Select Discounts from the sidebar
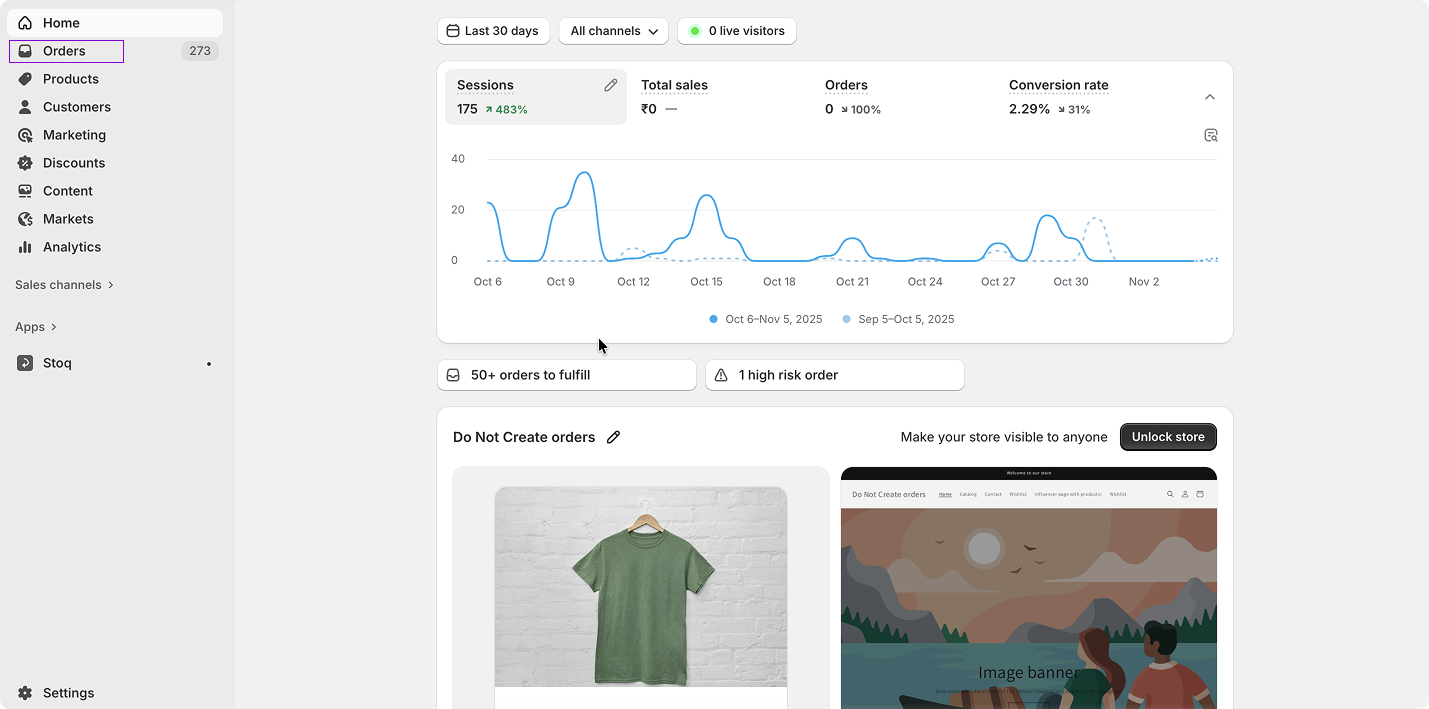Viewport: 1429px width, 709px height. pyautogui.click(x=72, y=162)
